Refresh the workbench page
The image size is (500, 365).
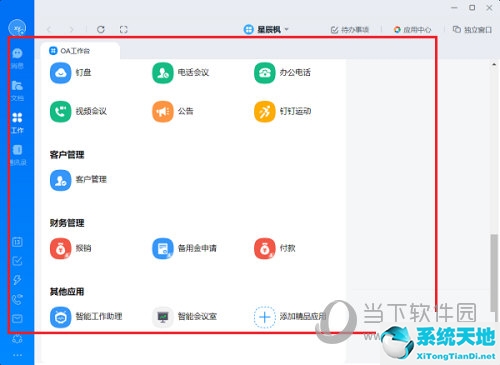[101, 29]
